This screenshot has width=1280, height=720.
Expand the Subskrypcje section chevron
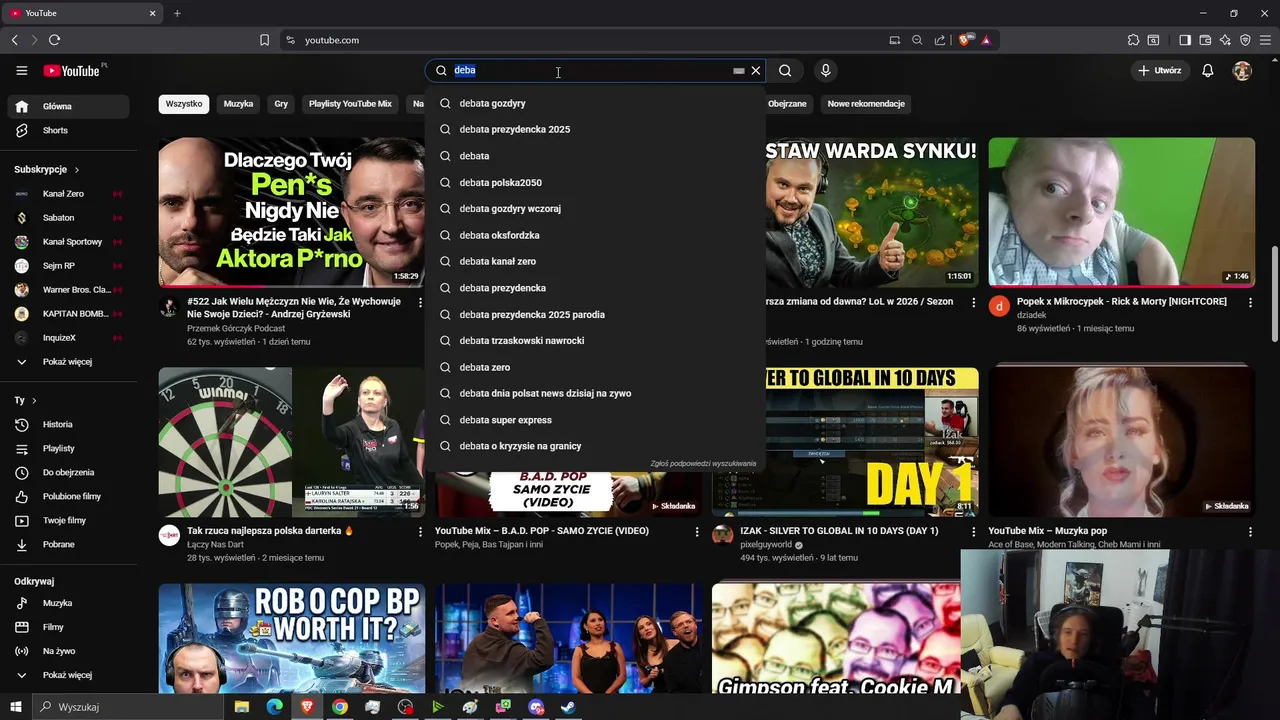(x=76, y=170)
